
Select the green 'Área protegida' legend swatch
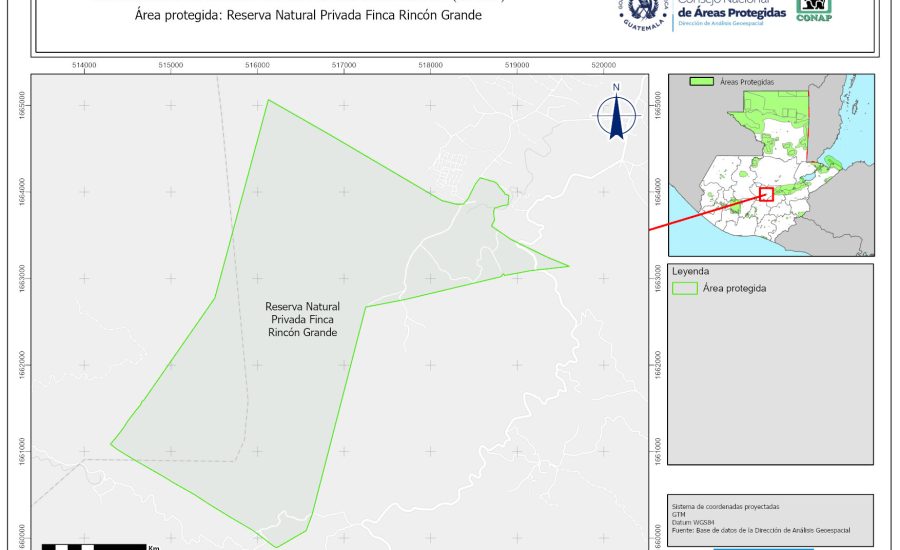coord(685,288)
